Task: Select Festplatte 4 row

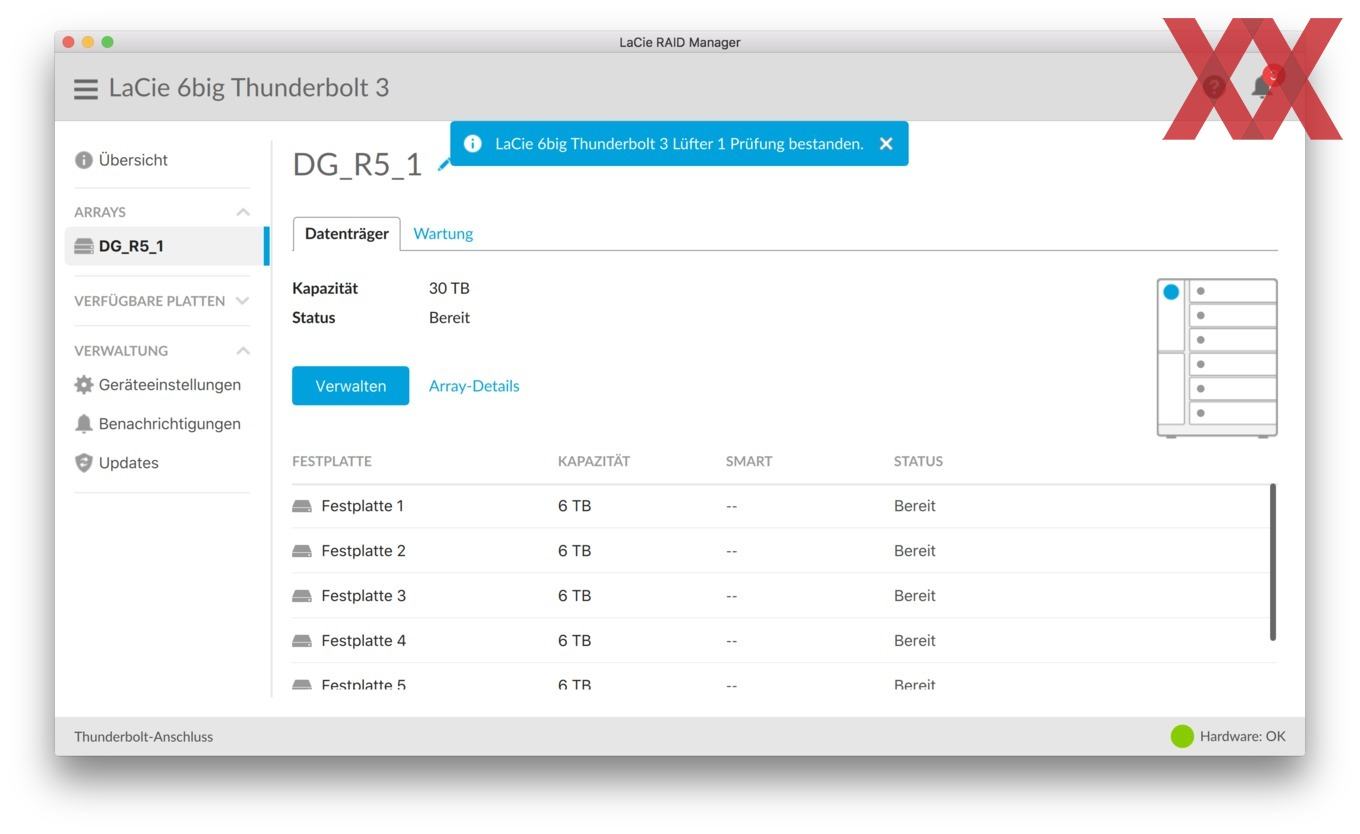Action: [x=780, y=641]
